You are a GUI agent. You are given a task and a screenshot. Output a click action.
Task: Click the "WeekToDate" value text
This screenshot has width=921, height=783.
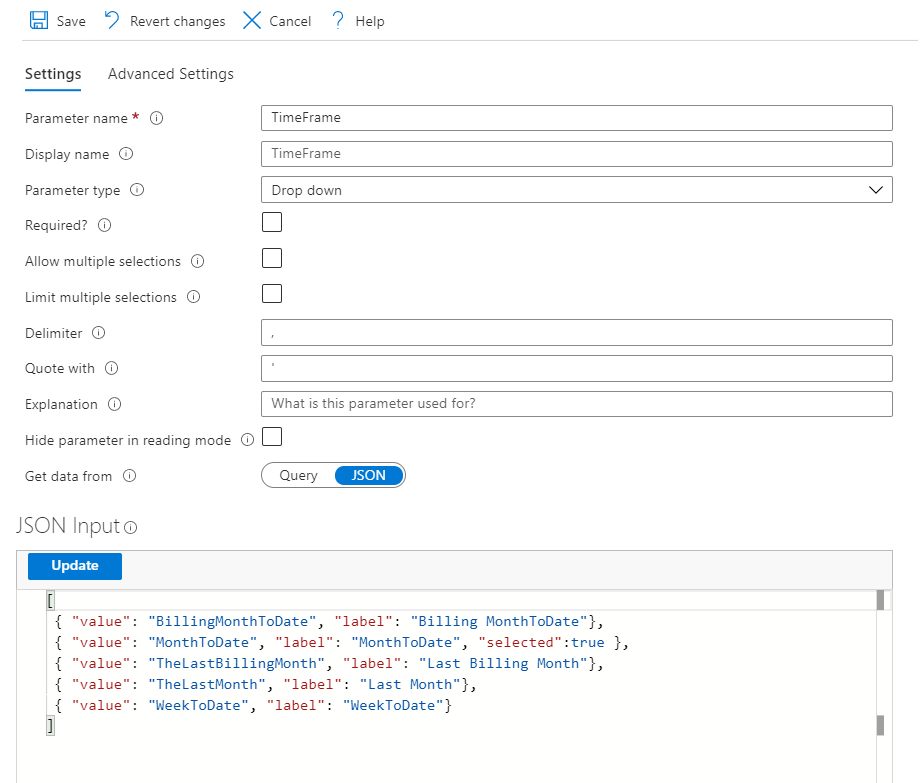point(199,705)
